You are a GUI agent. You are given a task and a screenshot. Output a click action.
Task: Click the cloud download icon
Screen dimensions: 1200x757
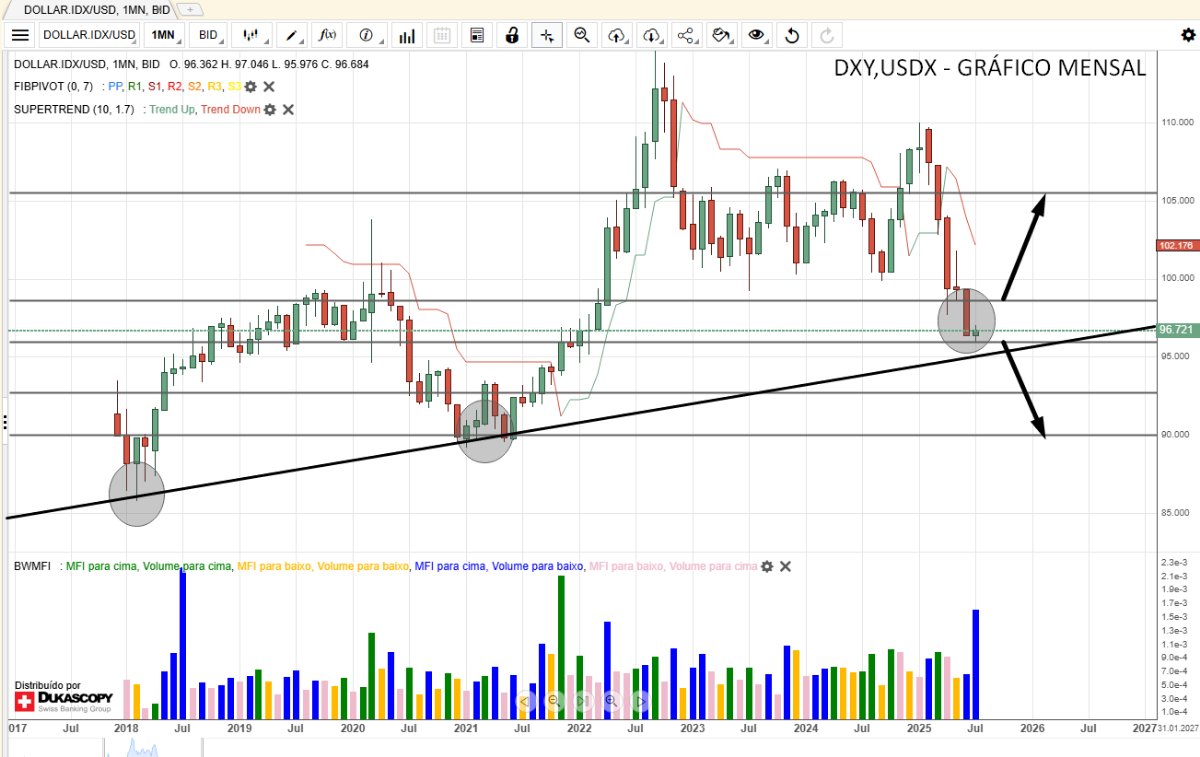pos(652,35)
